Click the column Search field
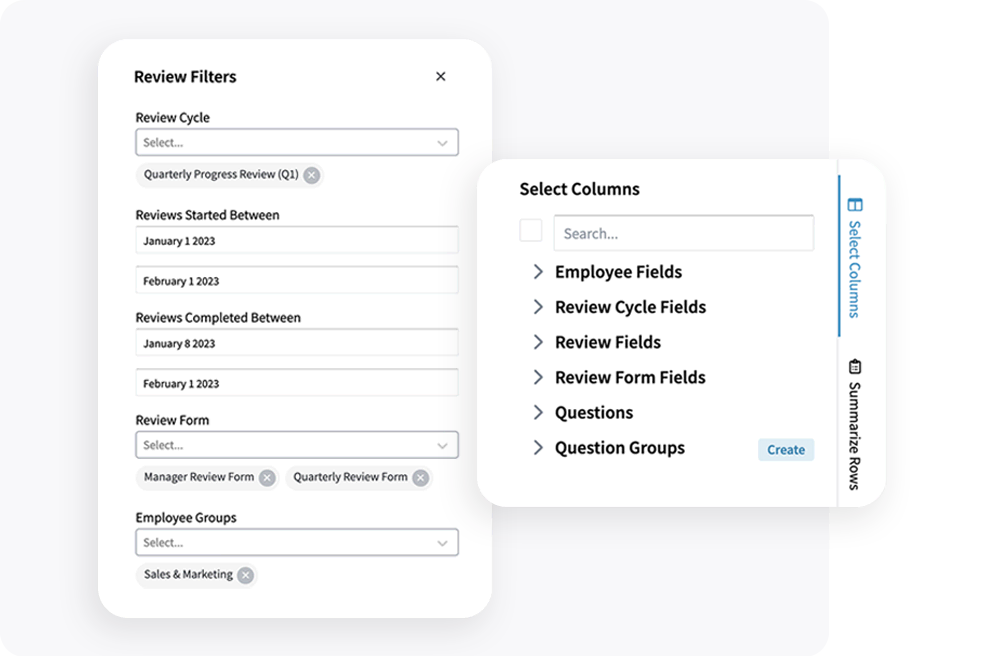The image size is (984, 656). click(x=684, y=232)
